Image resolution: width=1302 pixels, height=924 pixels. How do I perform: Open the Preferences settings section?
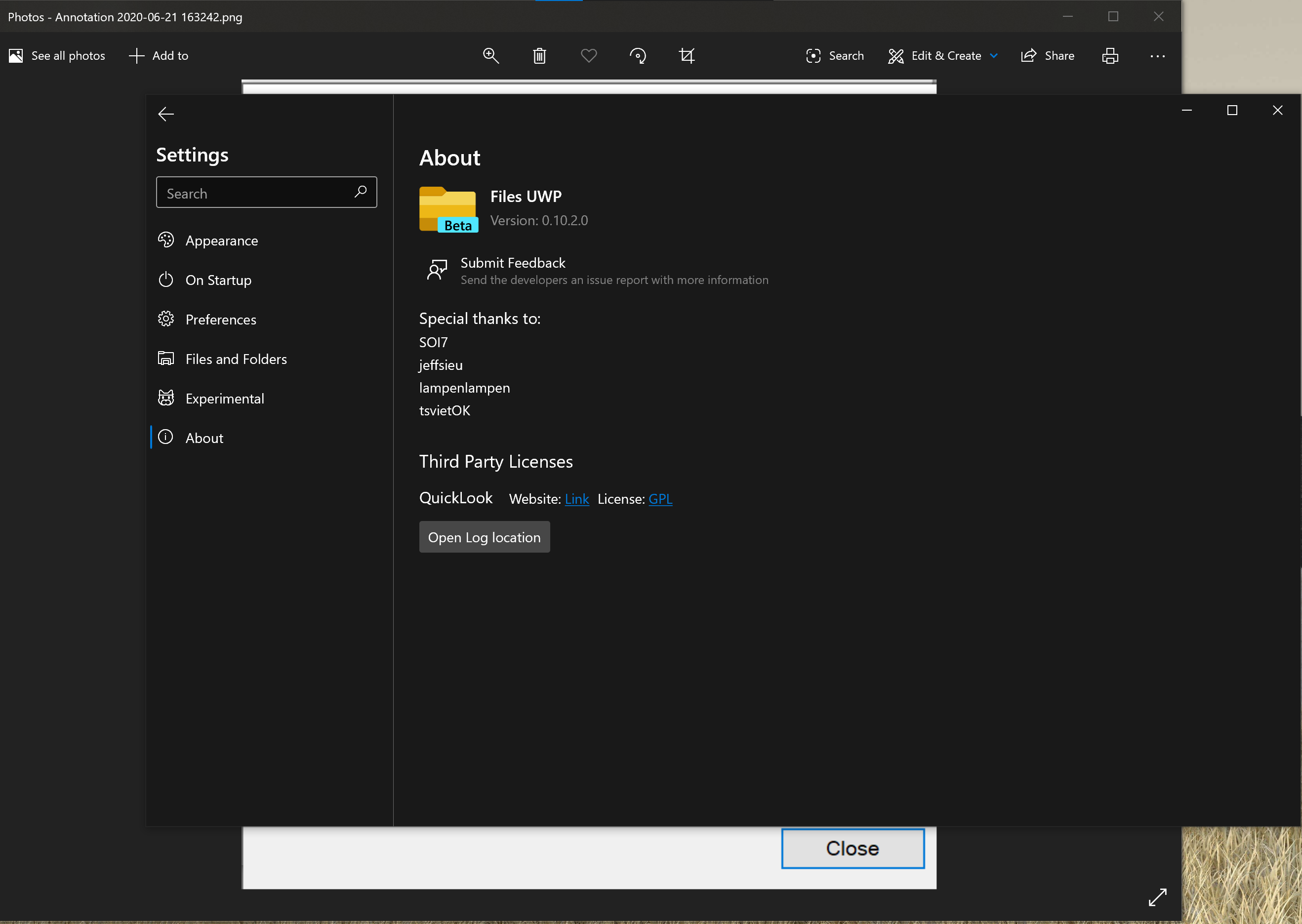(221, 319)
